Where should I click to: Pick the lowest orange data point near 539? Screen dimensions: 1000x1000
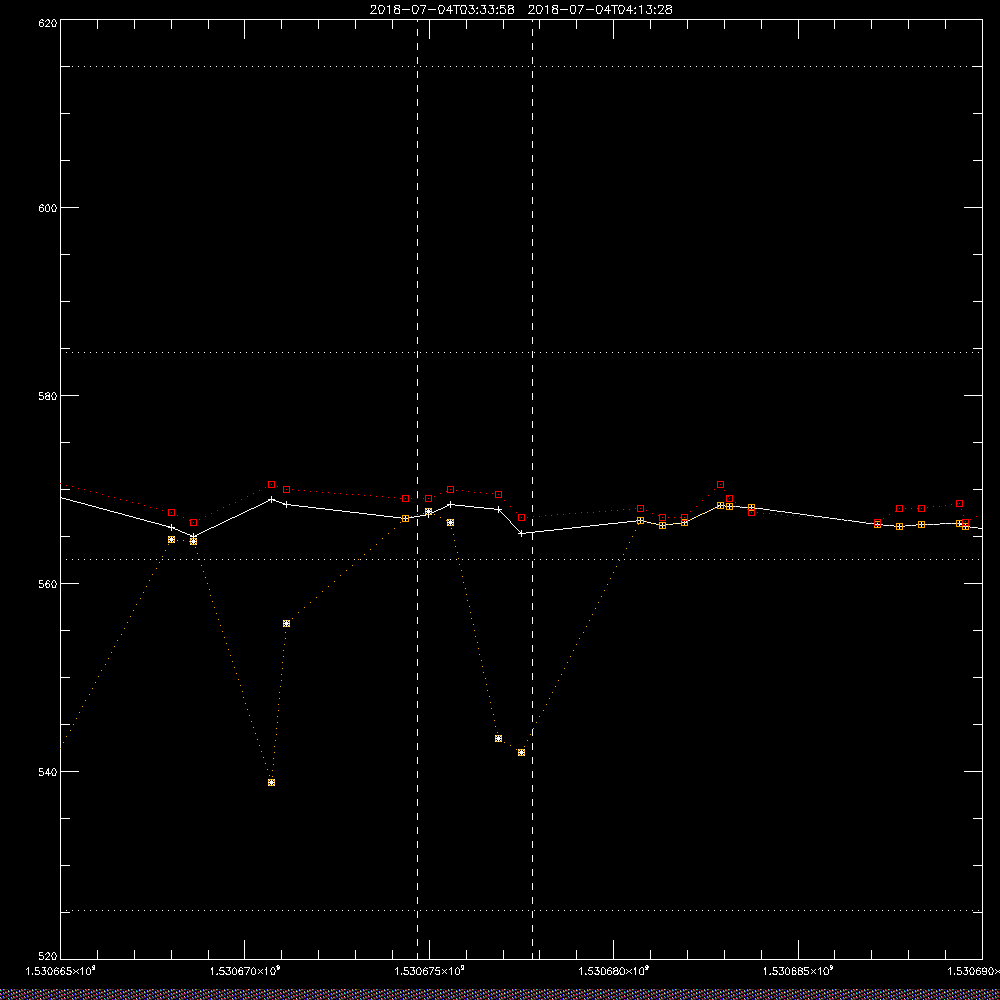coord(272,783)
